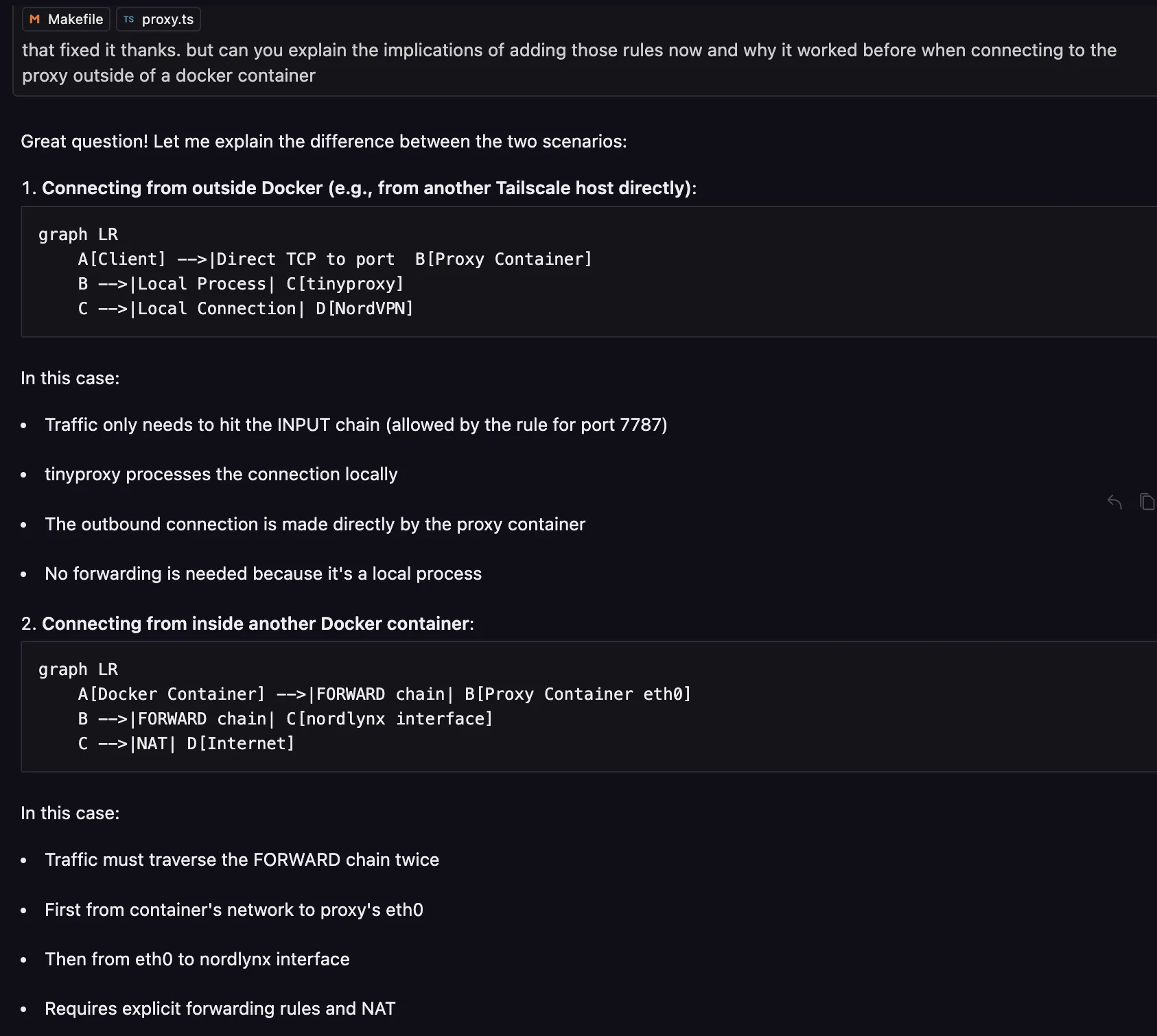Select the 'Connecting from outside Docker' heading
The image size is (1157, 1036).
(x=369, y=188)
